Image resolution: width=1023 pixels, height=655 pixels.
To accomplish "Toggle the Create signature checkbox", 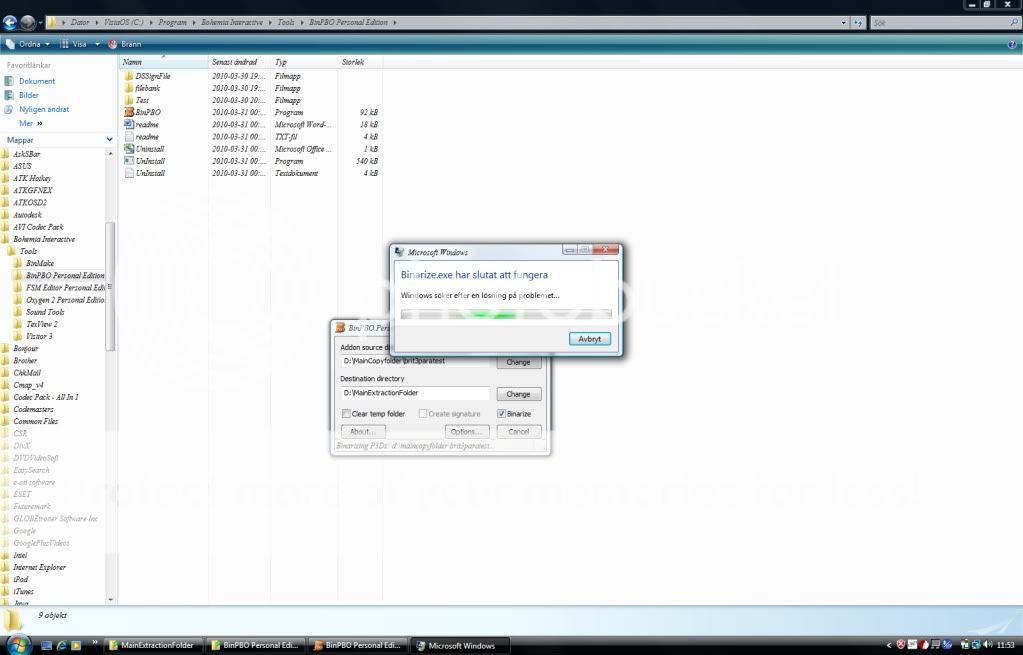I will tap(423, 414).
